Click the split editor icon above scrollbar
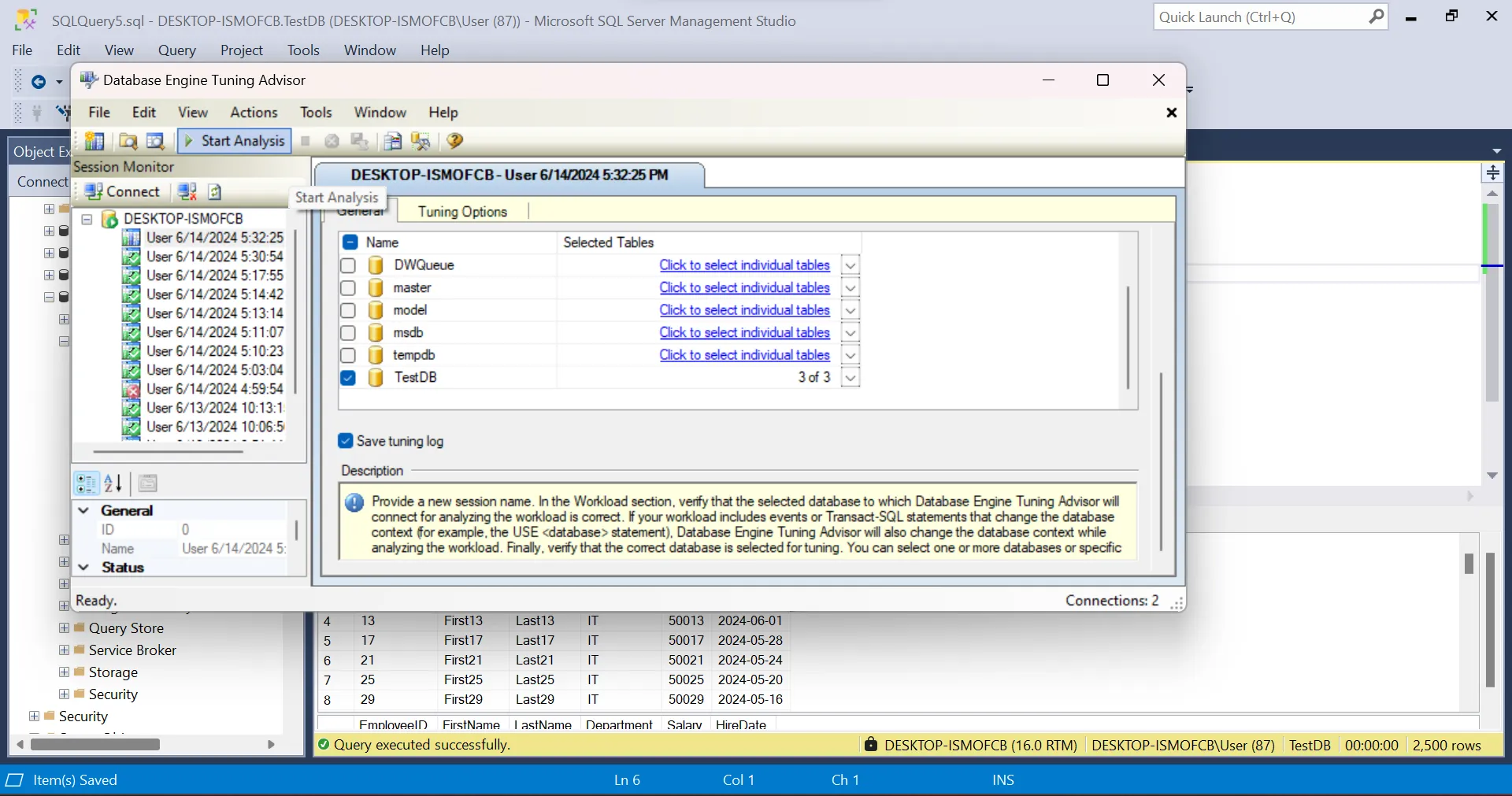Screen dimensions: 1512x796 click(x=1492, y=172)
